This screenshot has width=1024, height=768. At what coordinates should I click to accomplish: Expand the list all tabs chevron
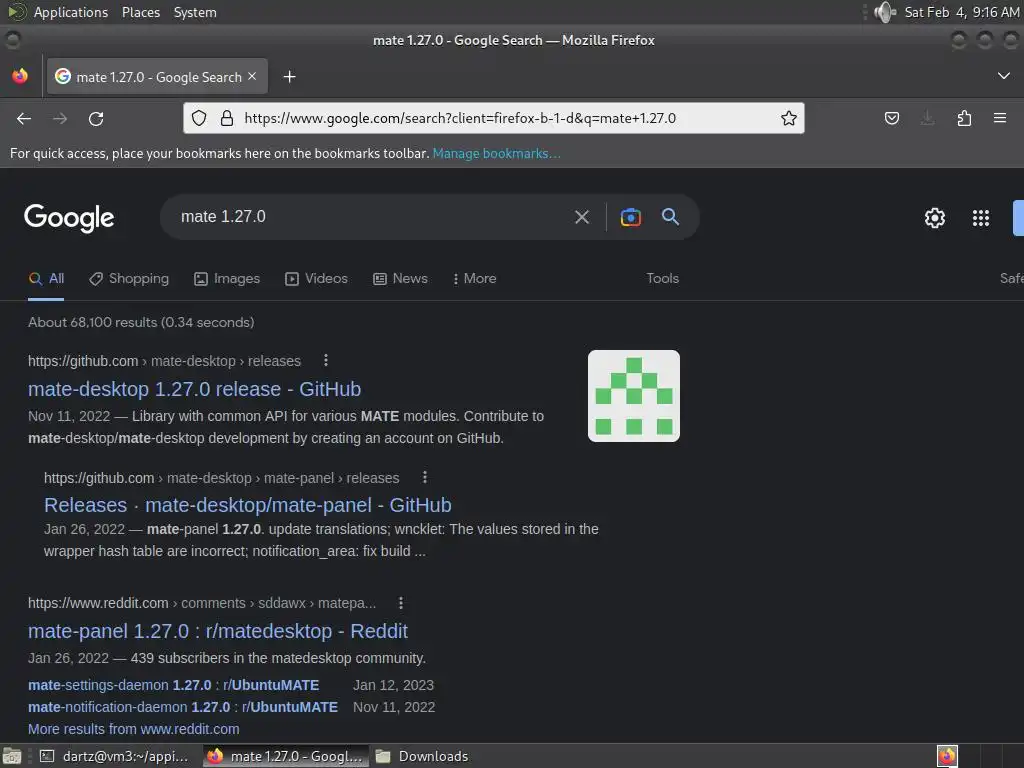pyautogui.click(x=1004, y=76)
